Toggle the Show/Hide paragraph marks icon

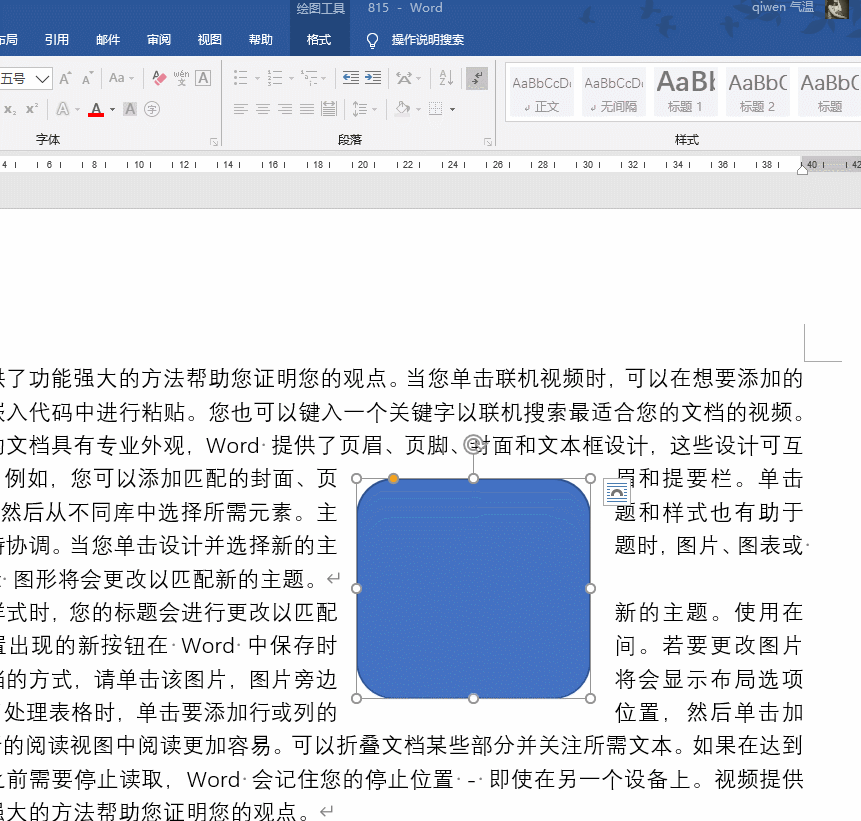click(479, 77)
